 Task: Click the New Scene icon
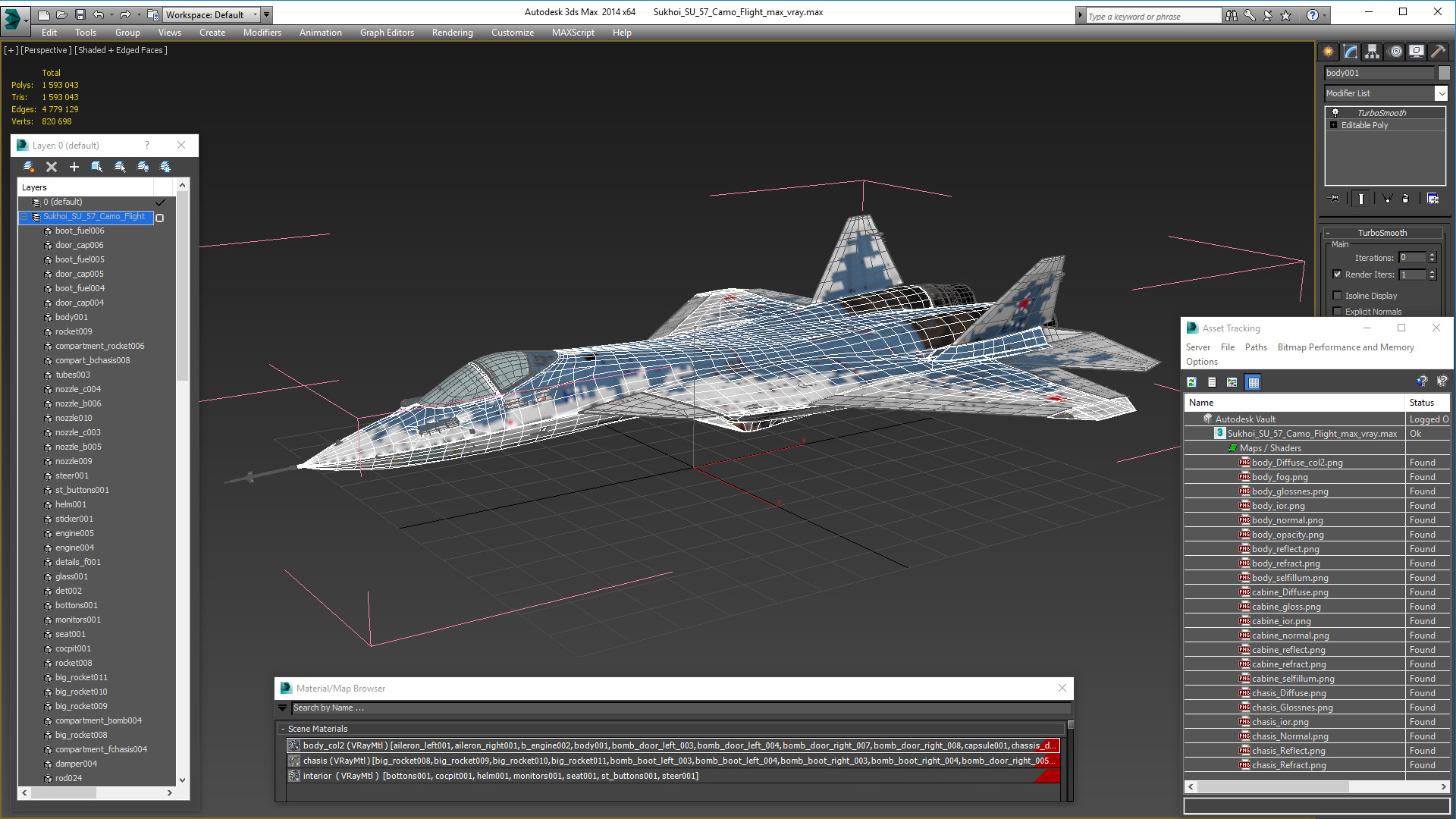[x=43, y=14]
